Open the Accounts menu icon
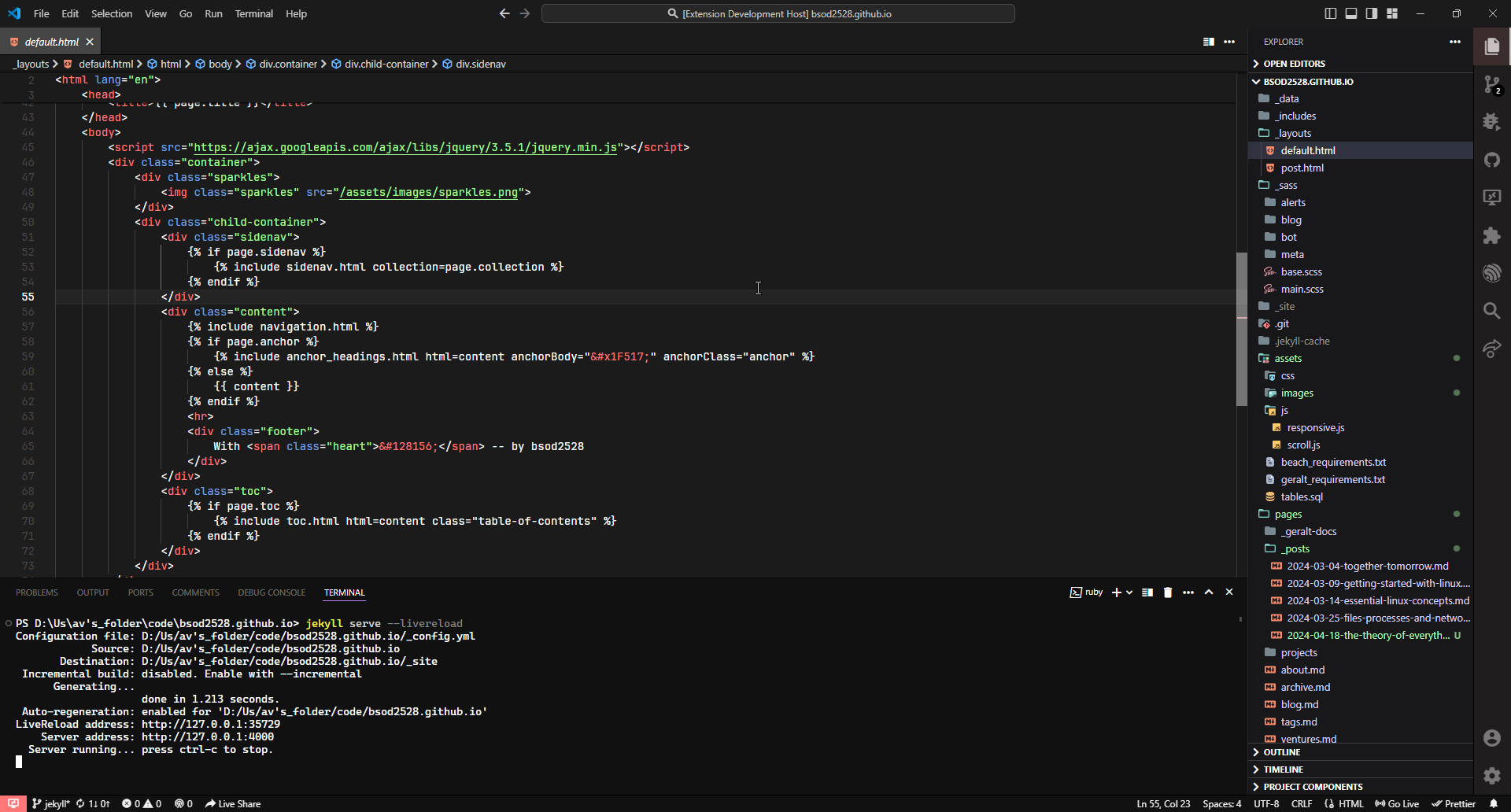 (1491, 737)
